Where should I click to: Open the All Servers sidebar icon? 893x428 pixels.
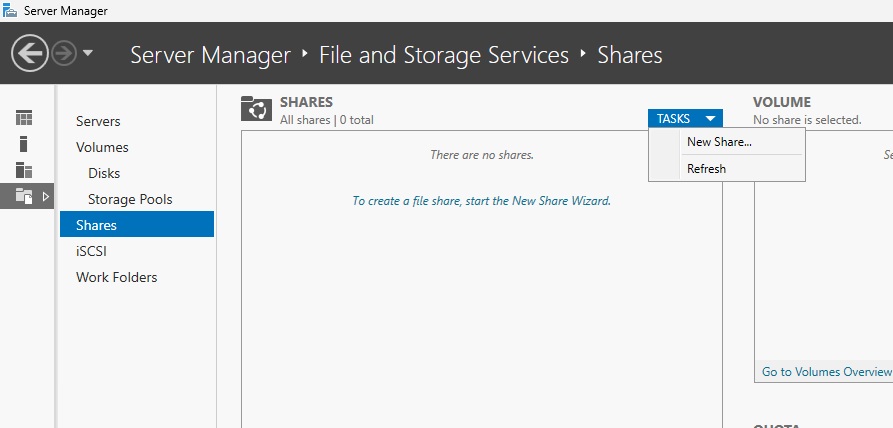(x=24, y=170)
